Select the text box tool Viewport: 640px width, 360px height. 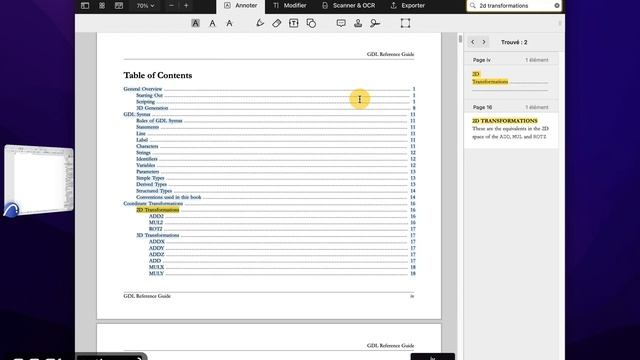coord(293,23)
